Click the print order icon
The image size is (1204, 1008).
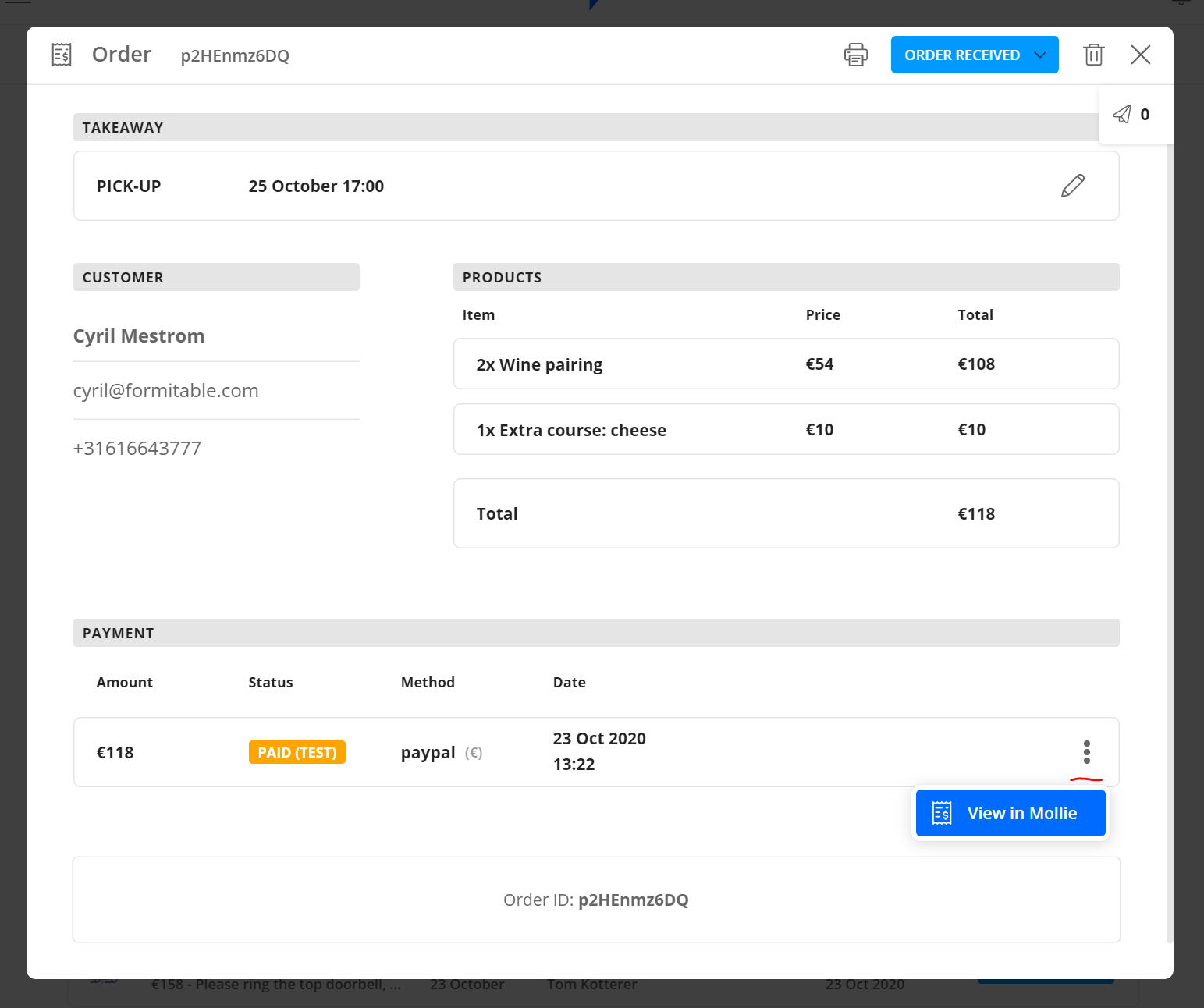point(856,55)
